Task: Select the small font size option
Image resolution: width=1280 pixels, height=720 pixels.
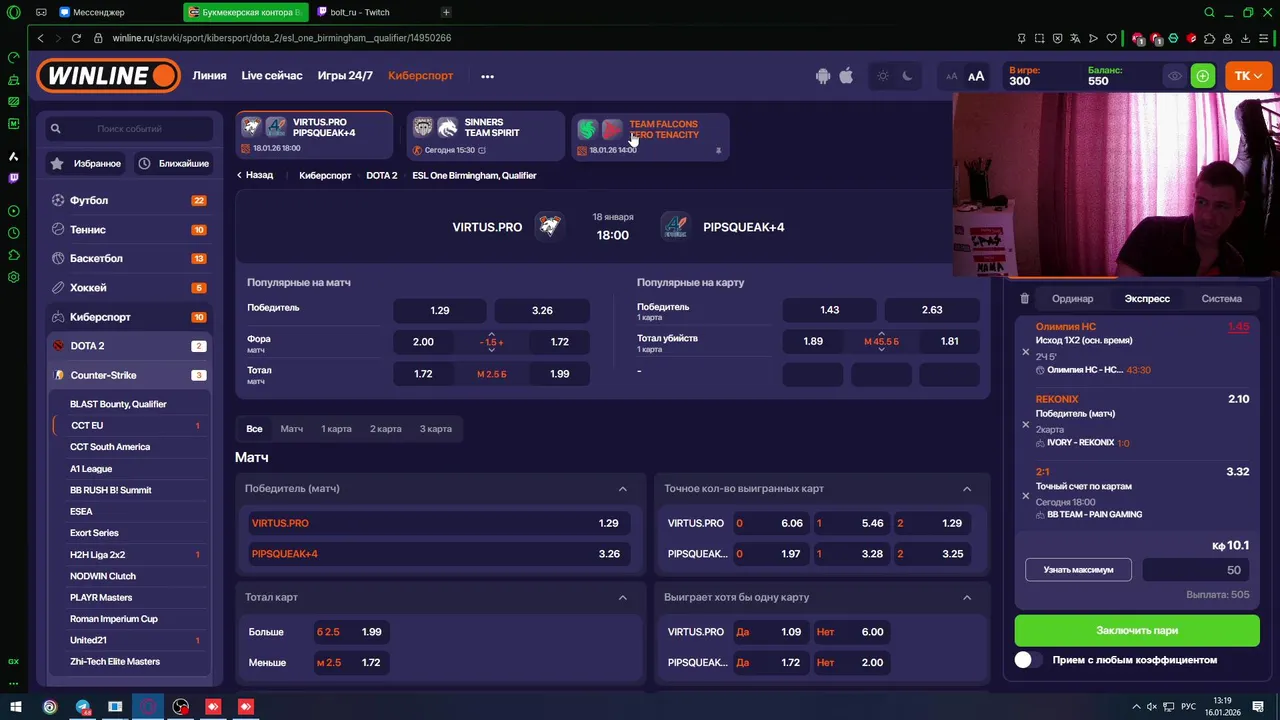Action: pos(951,76)
